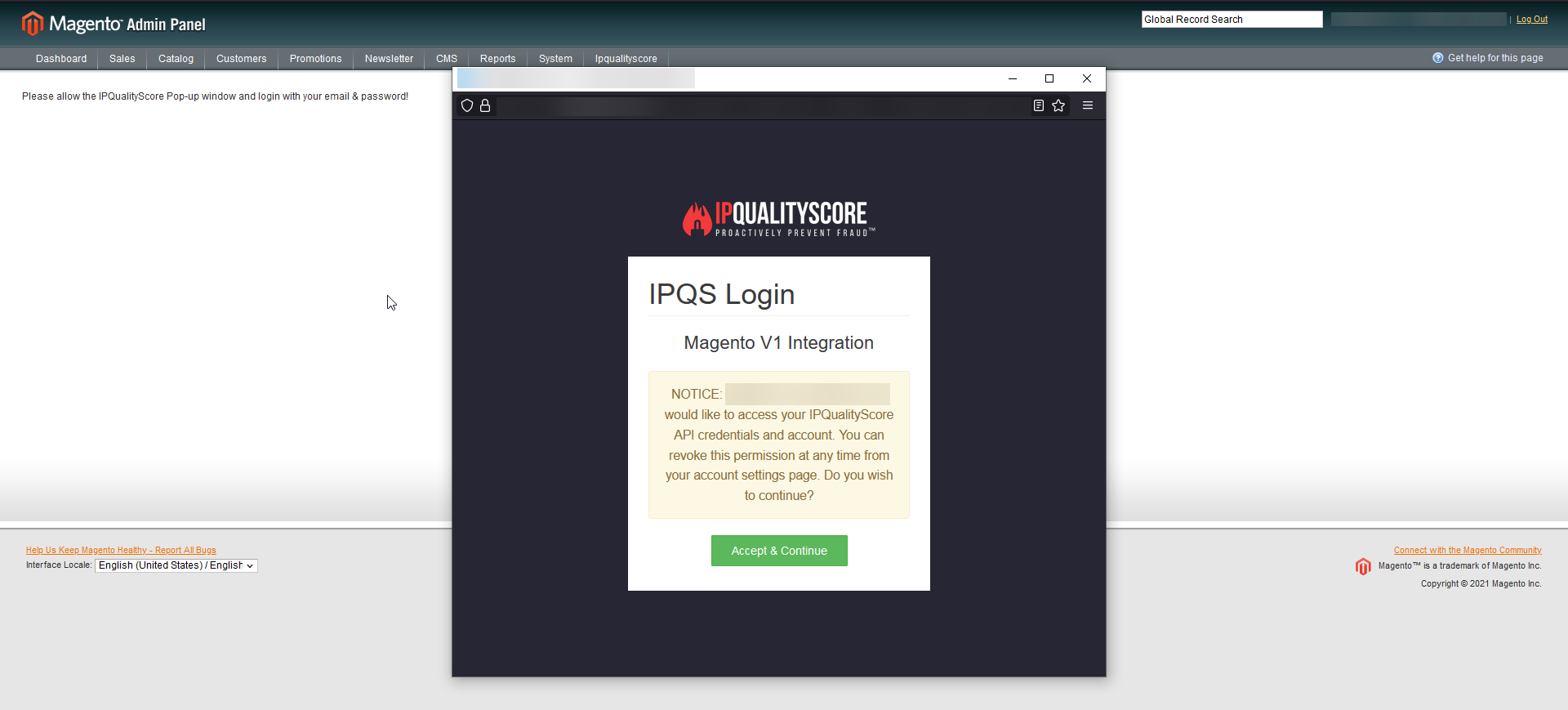This screenshot has width=1568, height=710.
Task: Close the IPQS popup window
Action: [1087, 78]
